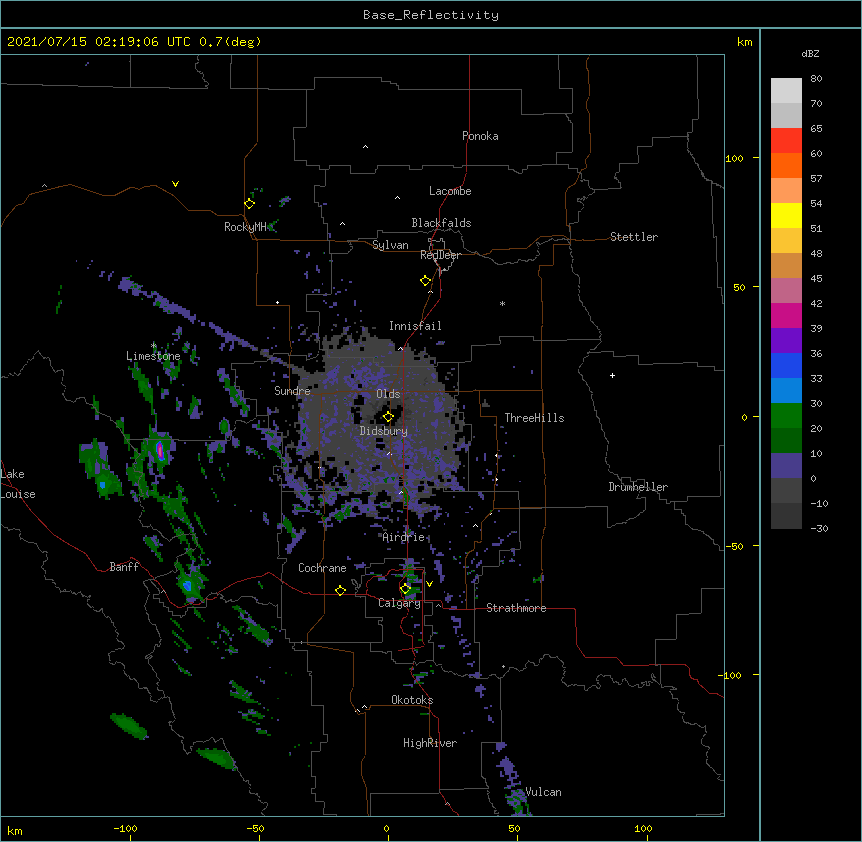Click the HighRiver label
The image size is (862, 842).
(430, 743)
